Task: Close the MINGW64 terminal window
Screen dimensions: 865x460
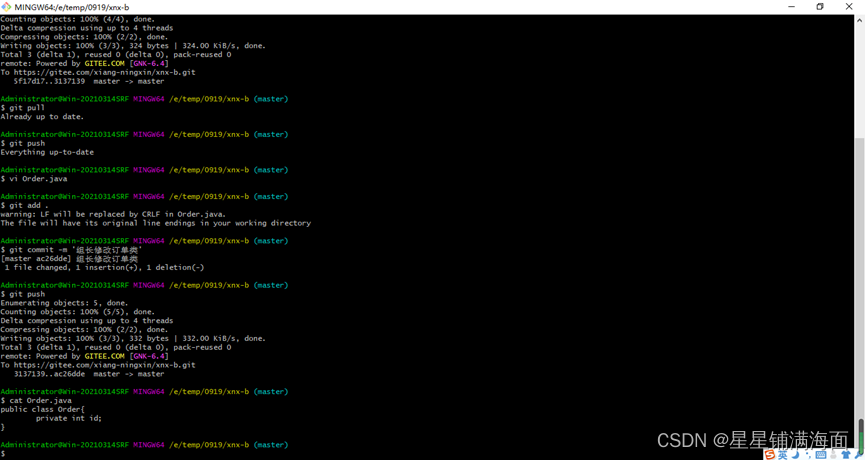Action: tap(850, 7)
